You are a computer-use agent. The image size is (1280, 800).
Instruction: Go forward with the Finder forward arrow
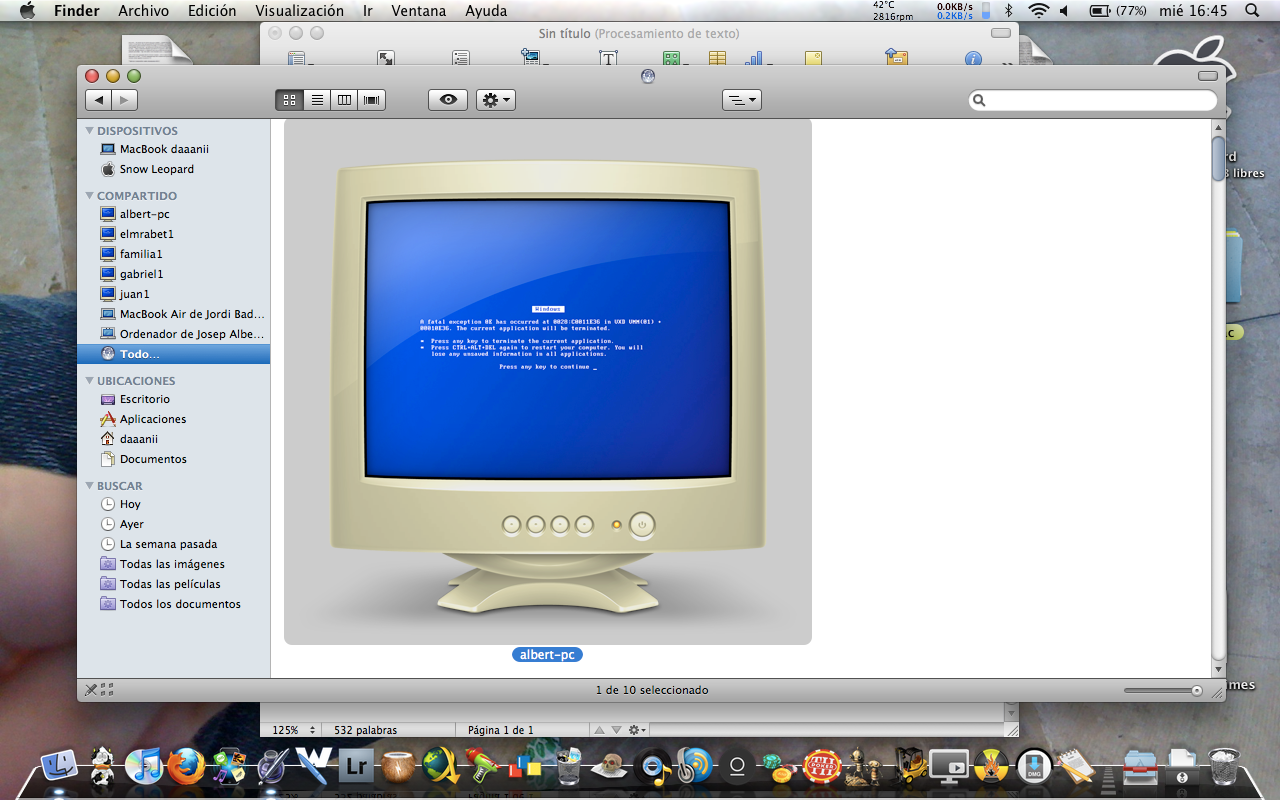point(125,100)
